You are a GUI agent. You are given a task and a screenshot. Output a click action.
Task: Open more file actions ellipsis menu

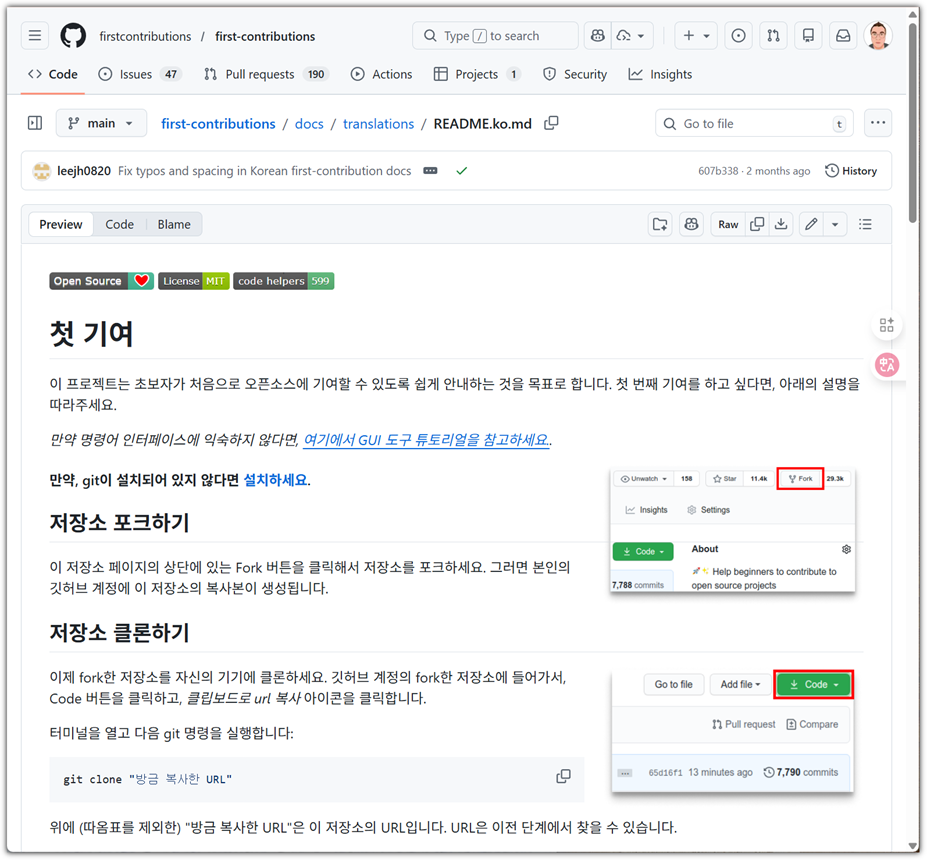click(878, 123)
